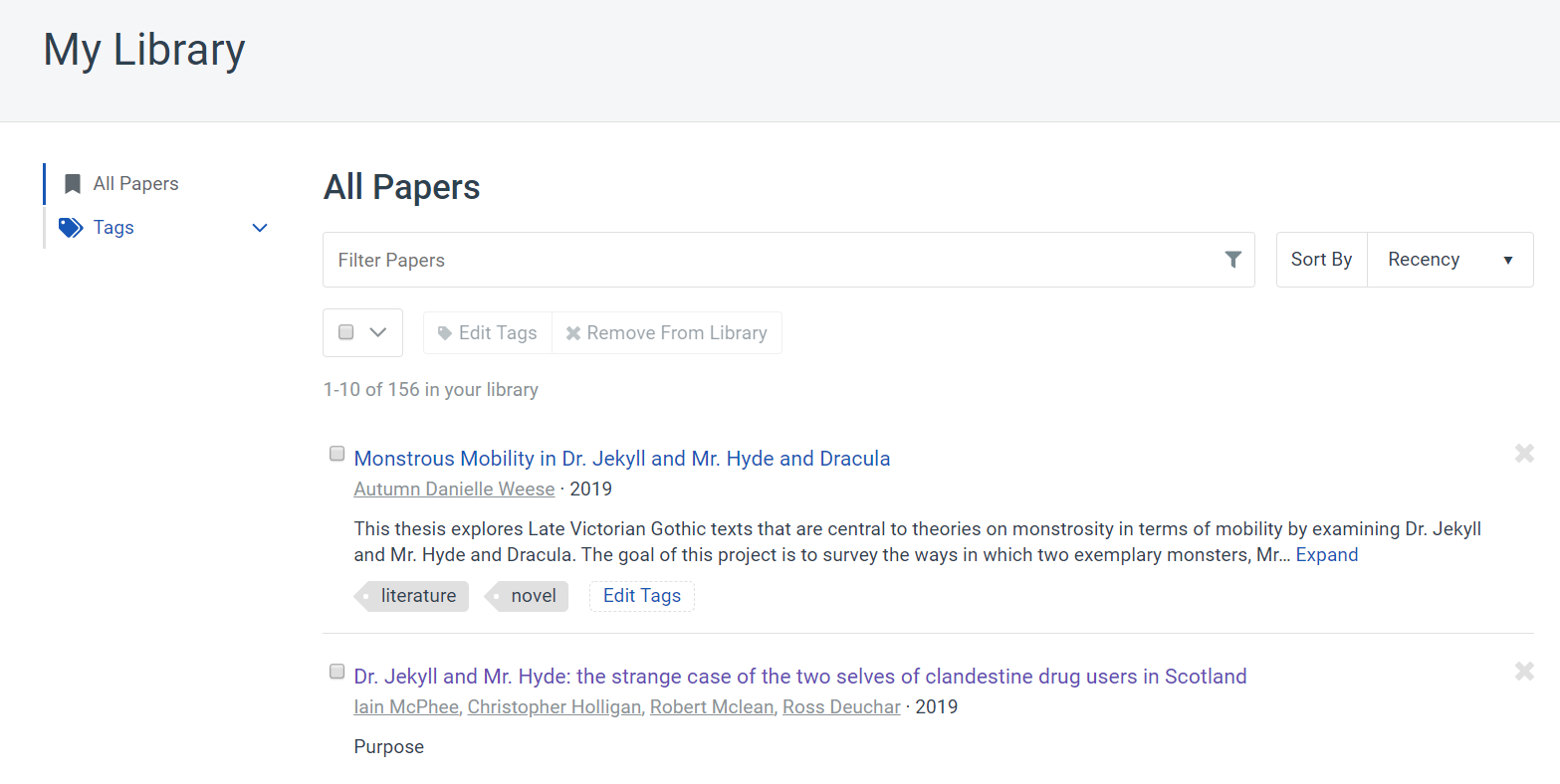Expand the abstract of the first paper
This screenshot has width=1560, height=784.
pyautogui.click(x=1326, y=555)
